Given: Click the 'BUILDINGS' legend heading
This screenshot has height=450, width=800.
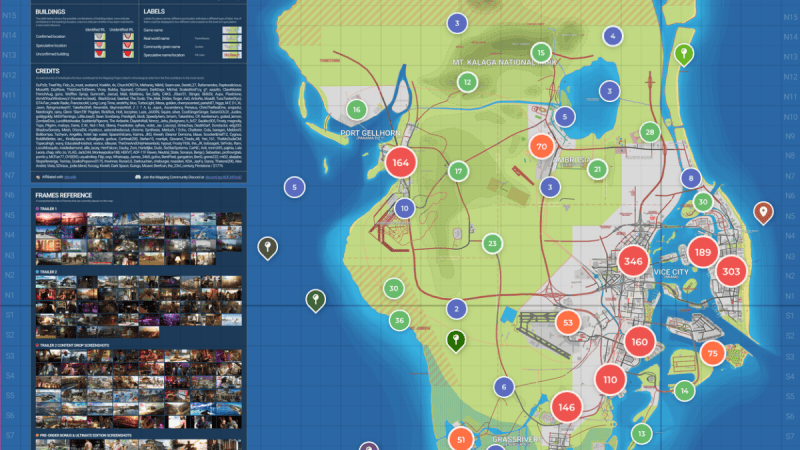Looking at the screenshot, I should (x=50, y=12).
